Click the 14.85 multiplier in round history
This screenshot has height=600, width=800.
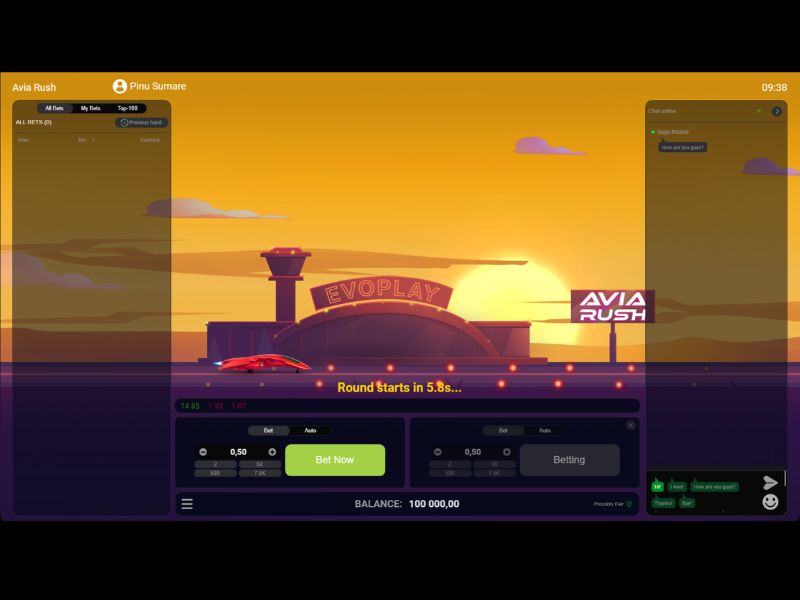tap(191, 407)
